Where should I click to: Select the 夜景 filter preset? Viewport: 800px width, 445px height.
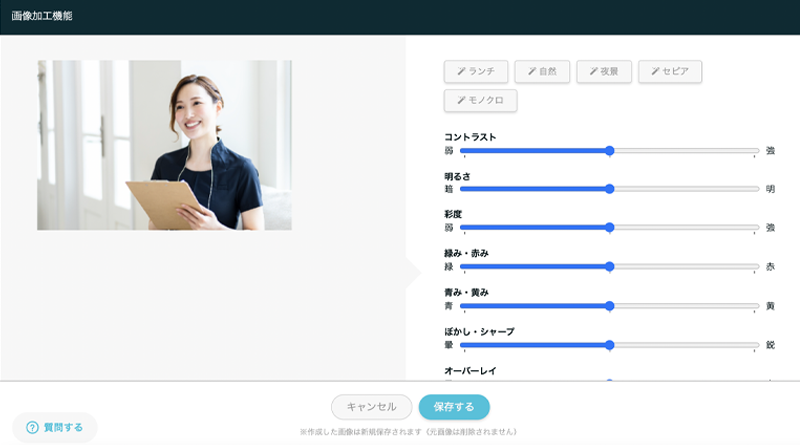click(604, 72)
